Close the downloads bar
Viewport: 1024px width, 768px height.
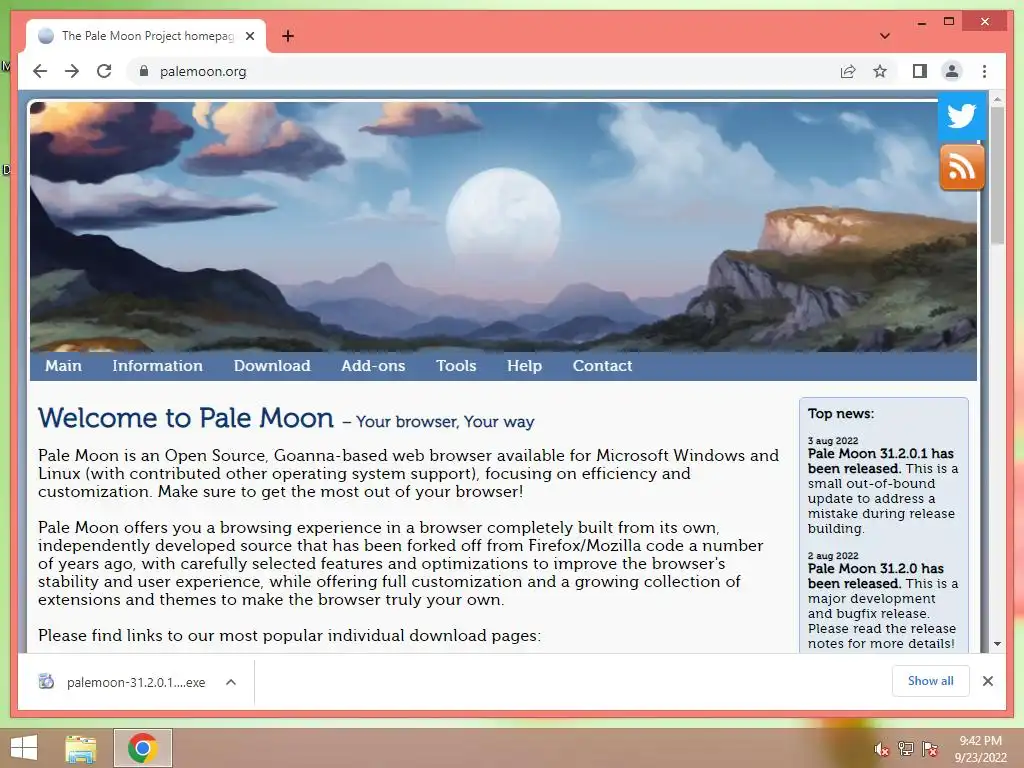pos(987,681)
